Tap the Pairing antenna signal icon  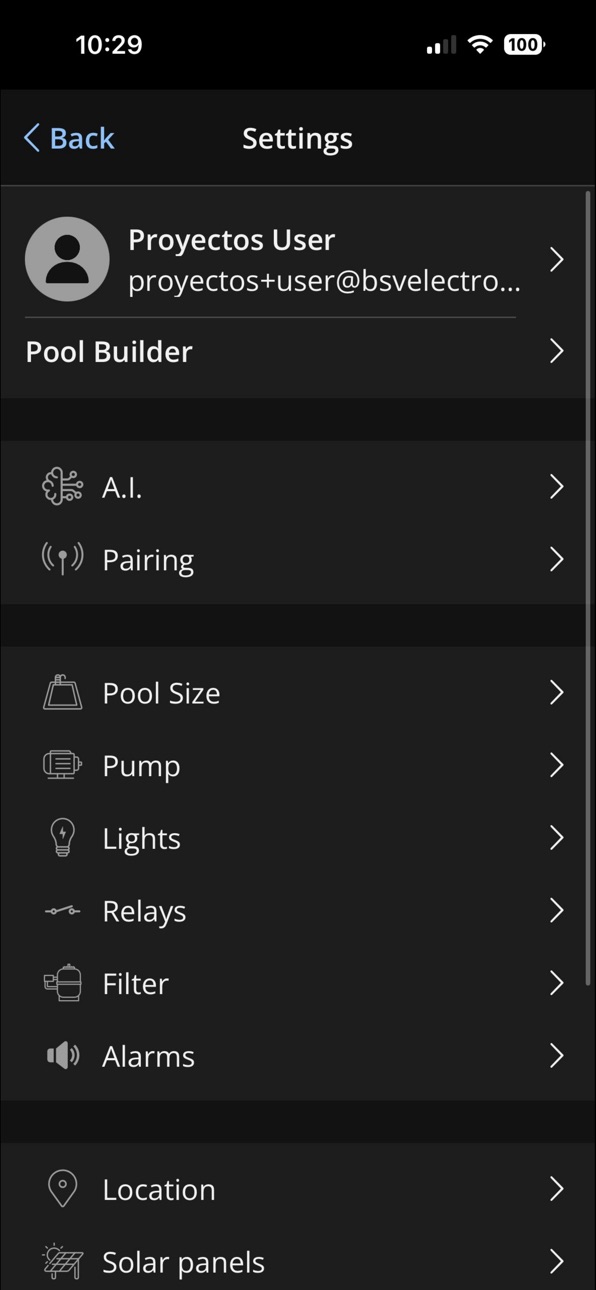click(62, 559)
